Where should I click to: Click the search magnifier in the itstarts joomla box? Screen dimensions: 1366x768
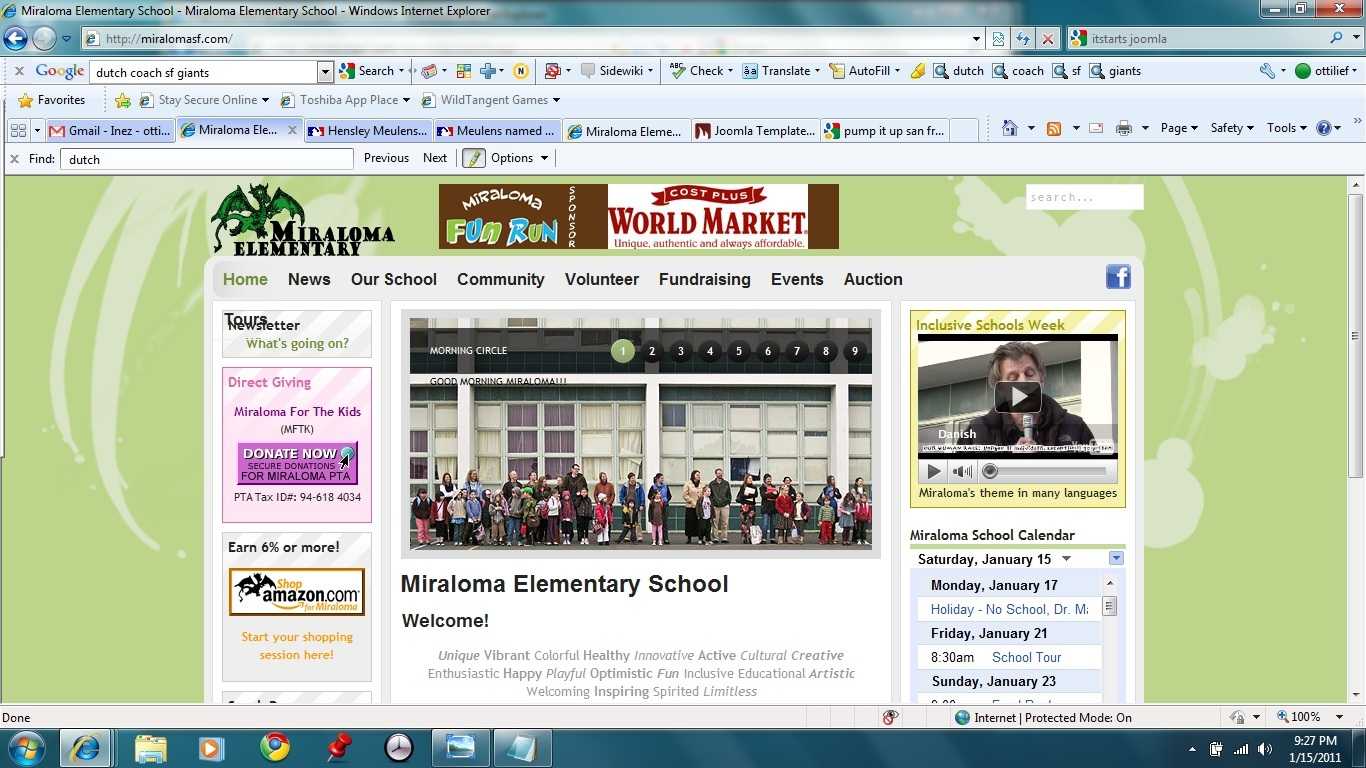1336,39
